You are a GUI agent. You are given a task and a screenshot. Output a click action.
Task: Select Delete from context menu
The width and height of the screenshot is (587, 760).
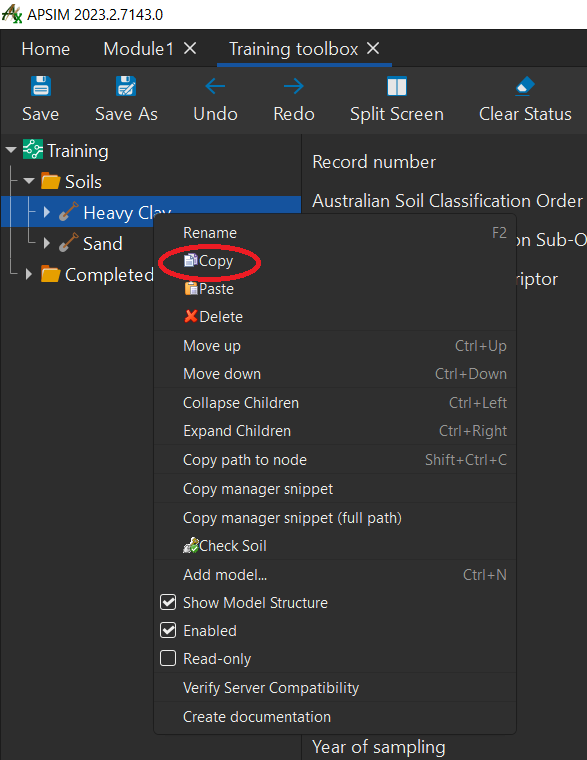pyautogui.click(x=214, y=317)
